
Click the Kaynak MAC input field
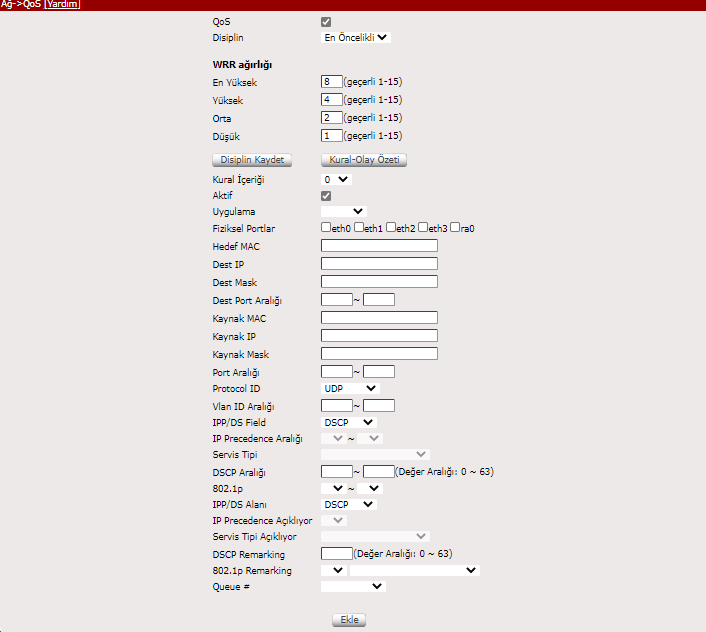(379, 317)
